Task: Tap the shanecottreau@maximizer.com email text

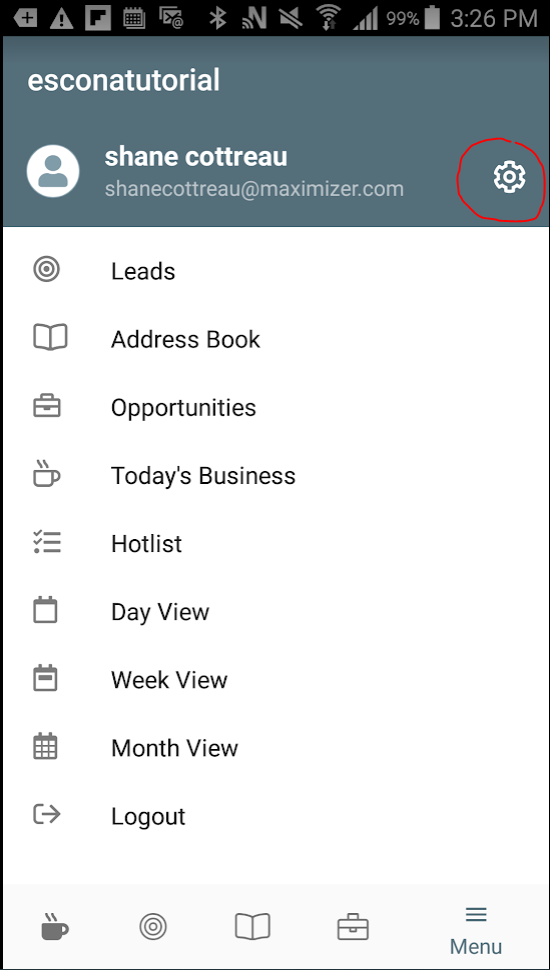Action: (254, 188)
